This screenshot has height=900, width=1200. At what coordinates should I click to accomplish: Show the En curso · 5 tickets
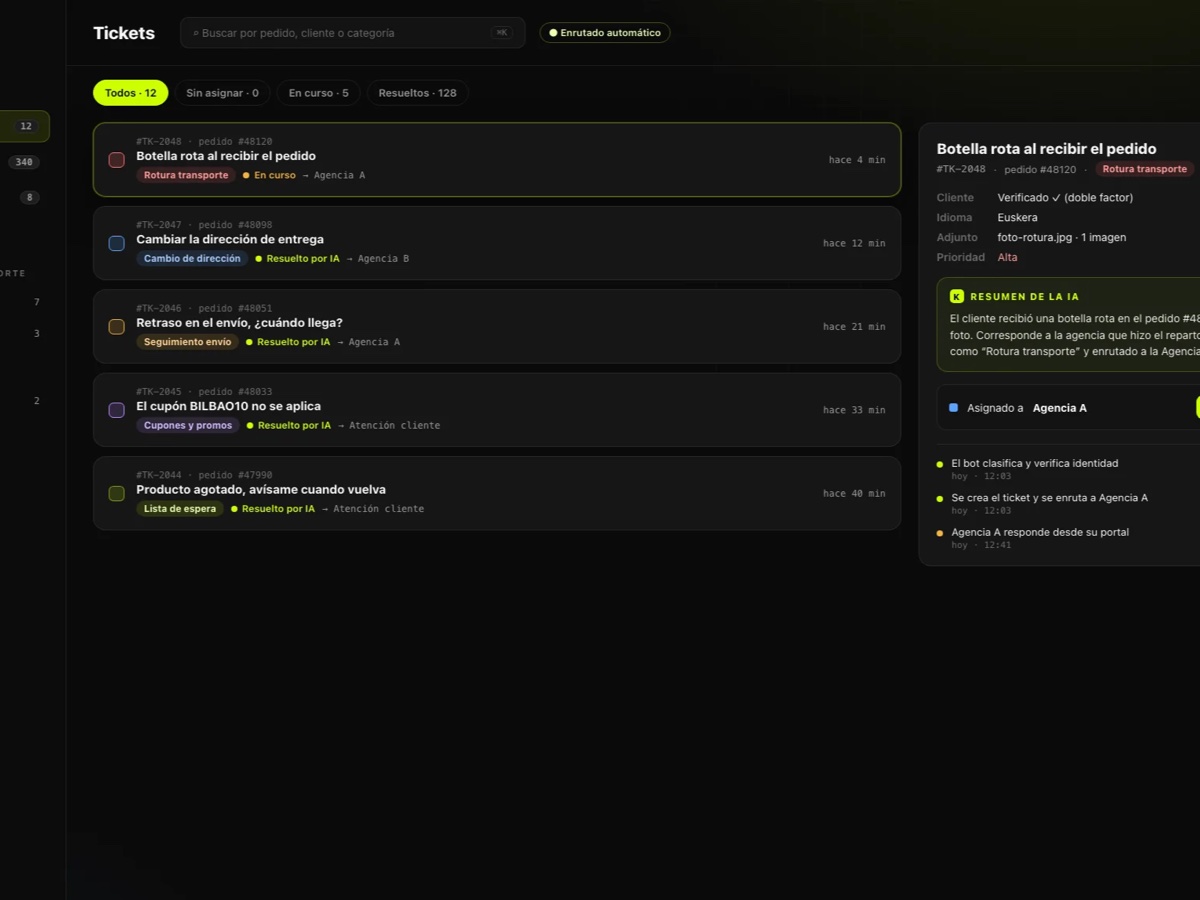(x=319, y=93)
